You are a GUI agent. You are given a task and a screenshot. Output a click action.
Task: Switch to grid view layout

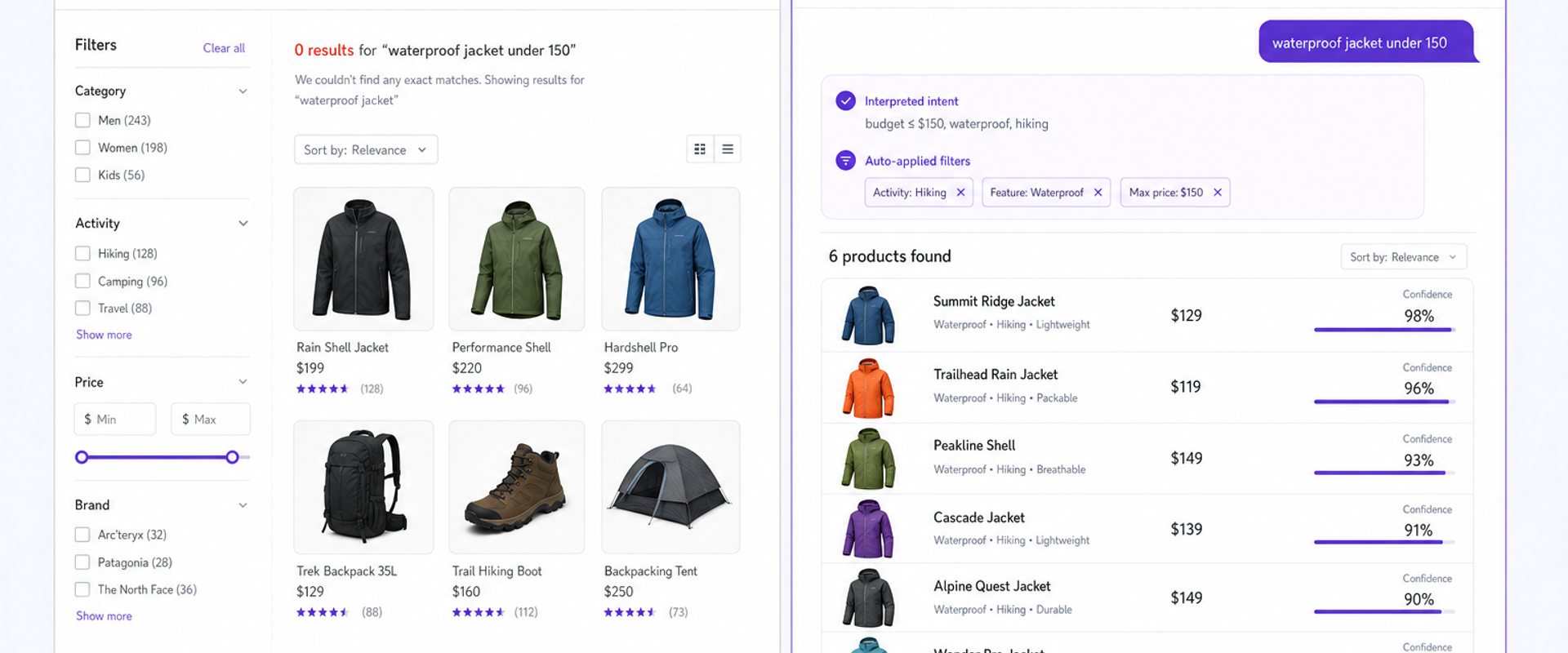(700, 149)
